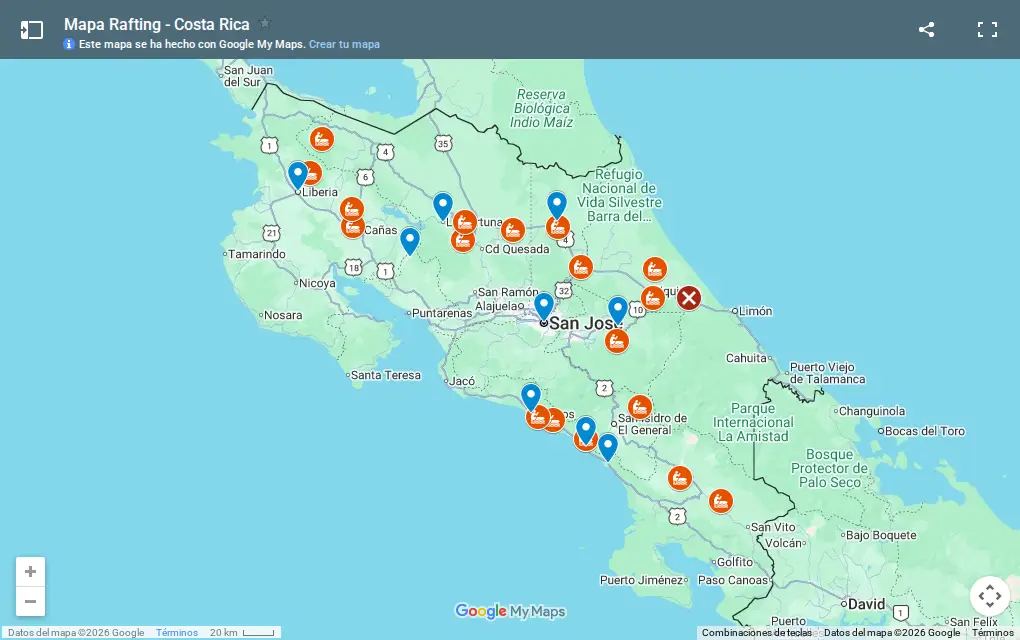Select the blue pin at Liberia

pos(298,175)
